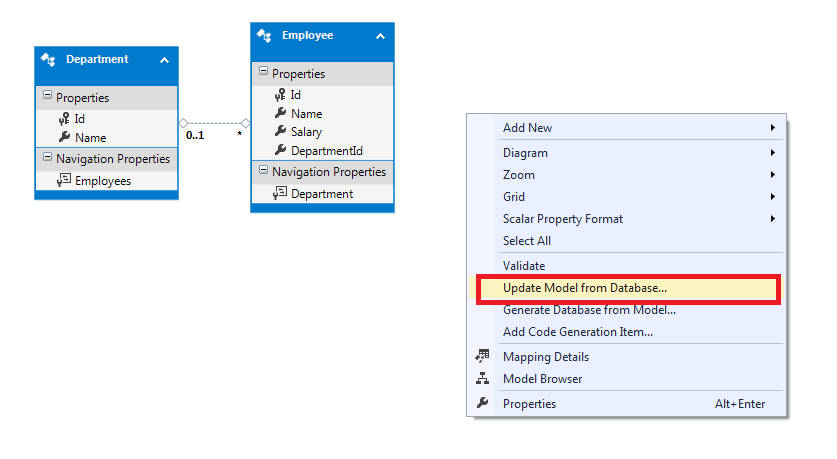Click the wrench icon beside DepartmentId property
The width and height of the screenshot is (837, 459).
pyautogui.click(x=281, y=151)
